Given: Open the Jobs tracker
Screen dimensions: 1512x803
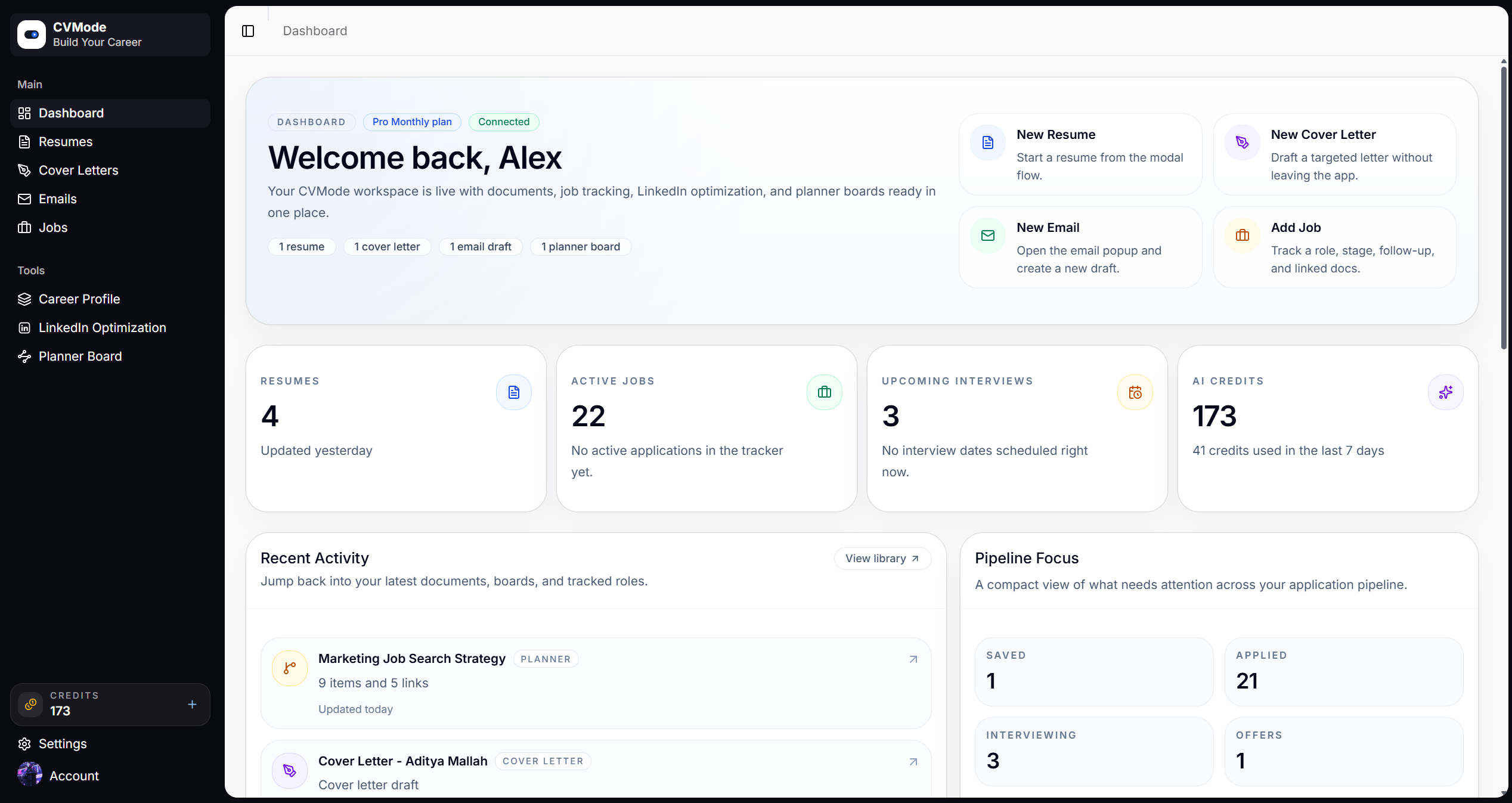Looking at the screenshot, I should pyautogui.click(x=52, y=227).
